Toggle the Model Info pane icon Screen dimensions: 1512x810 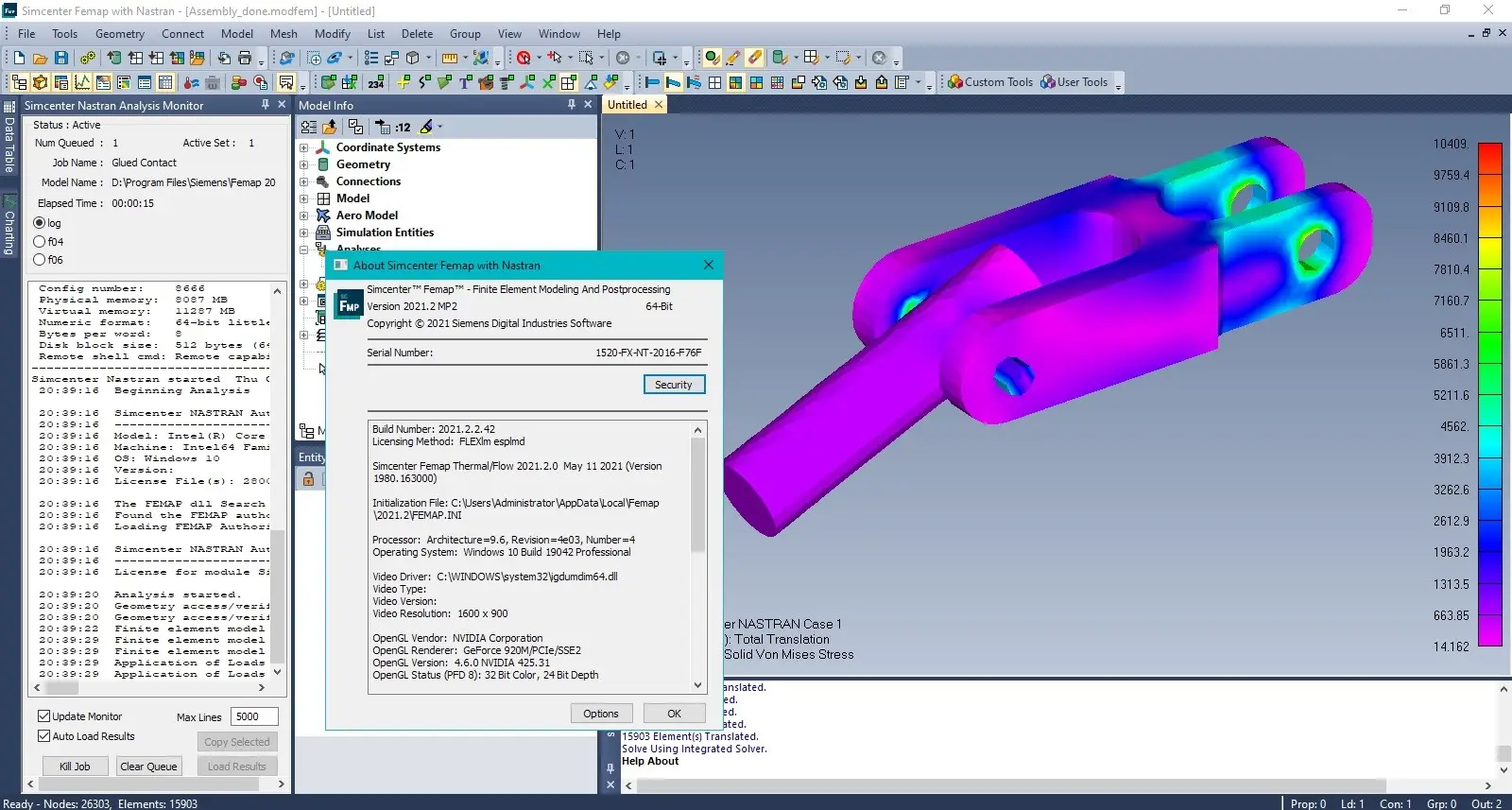coord(19,82)
